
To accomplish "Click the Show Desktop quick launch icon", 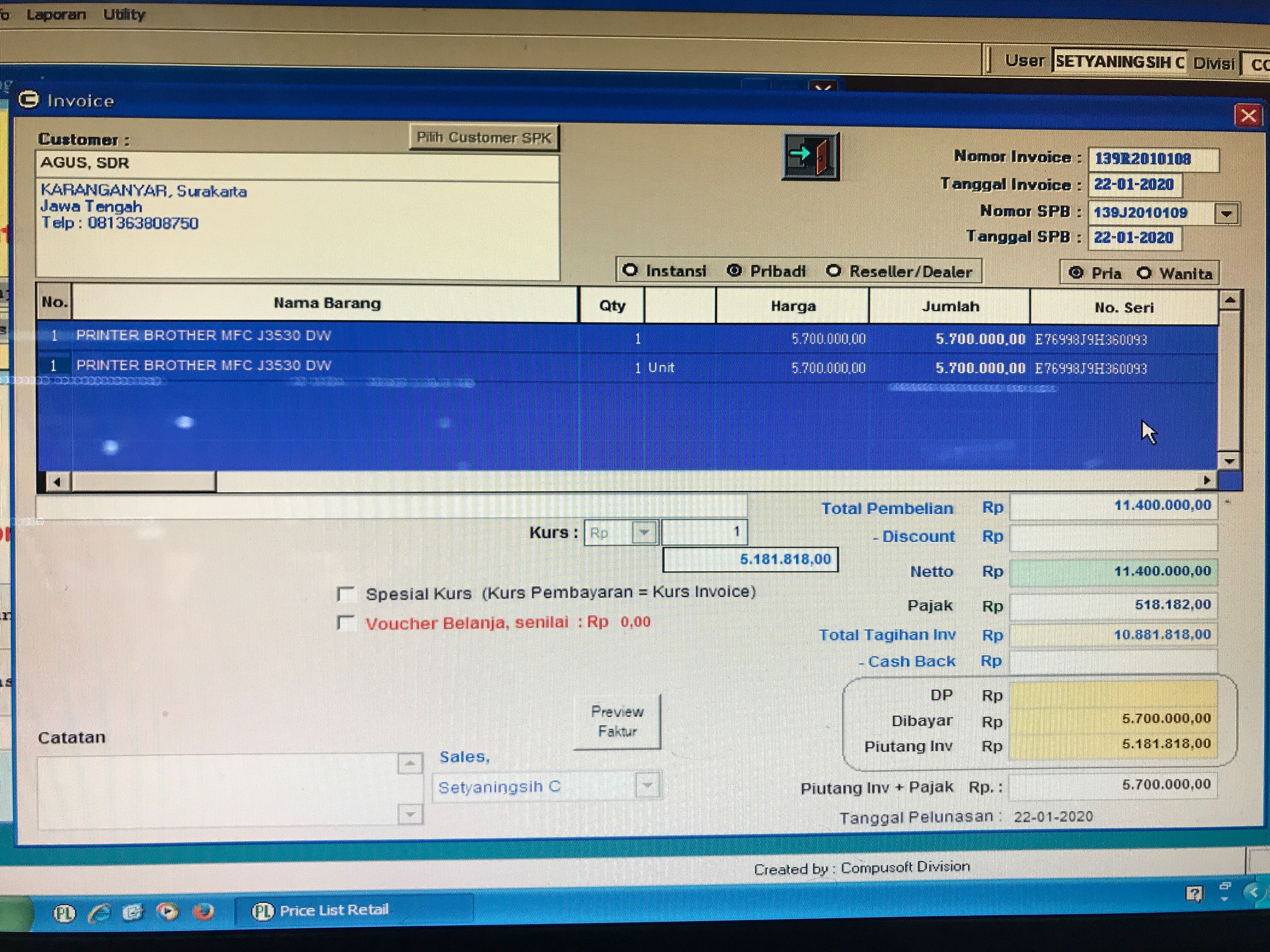I will pyautogui.click(x=133, y=912).
